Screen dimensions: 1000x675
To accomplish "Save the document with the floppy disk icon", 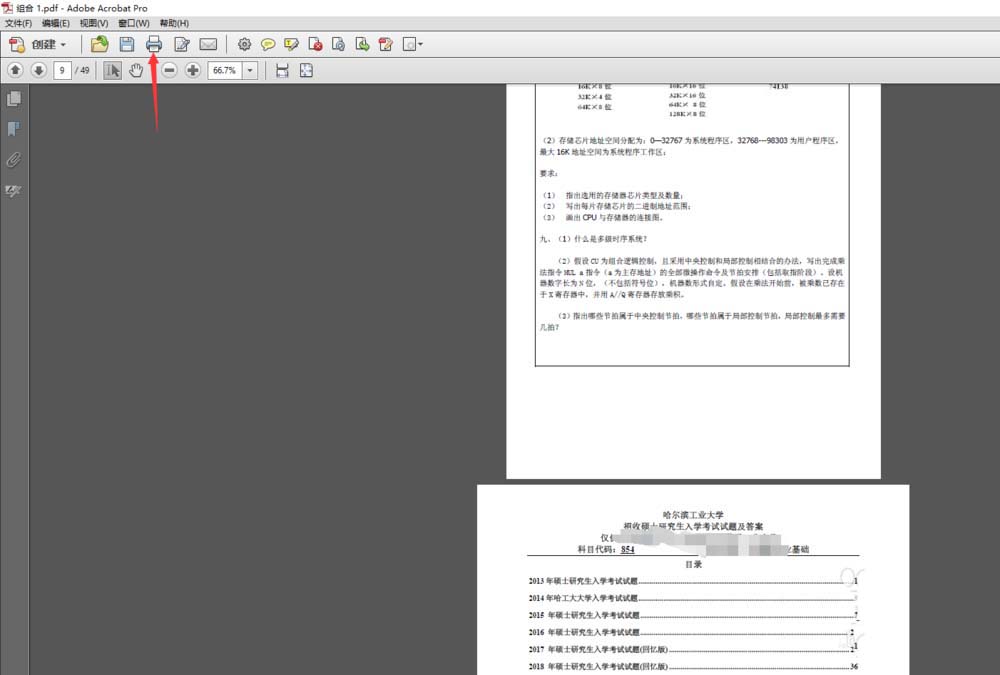I will click(x=127, y=44).
